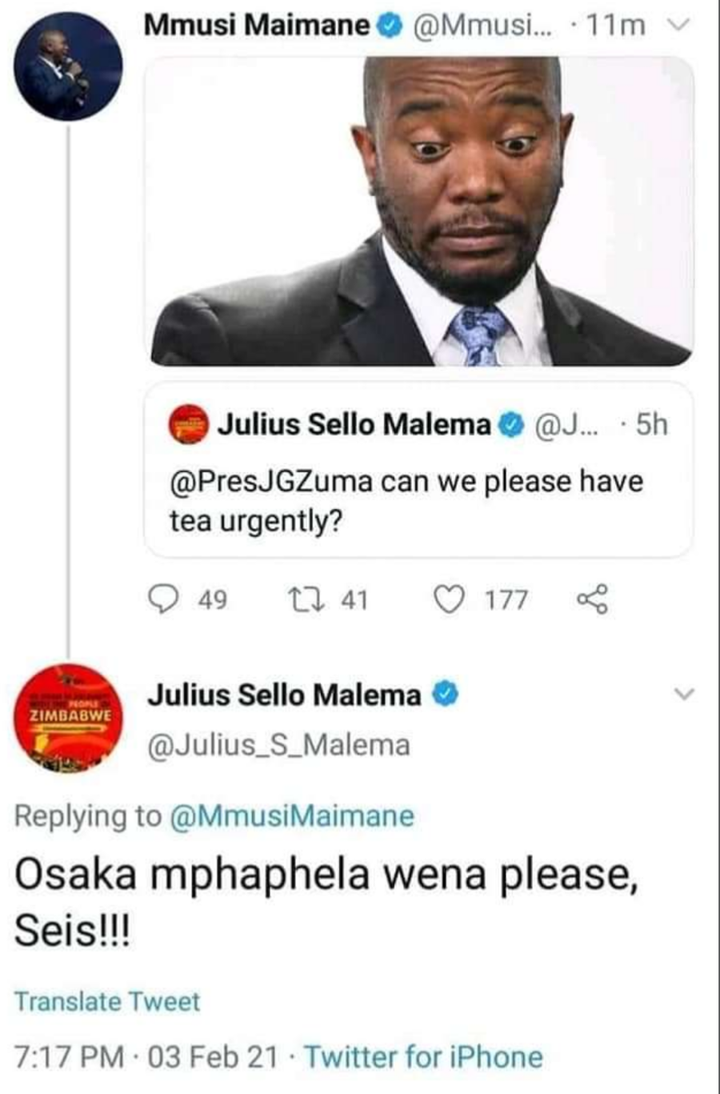This screenshot has width=720, height=1094.
Task: Open Mmusi Maimane's profile picture
Action: (68, 66)
